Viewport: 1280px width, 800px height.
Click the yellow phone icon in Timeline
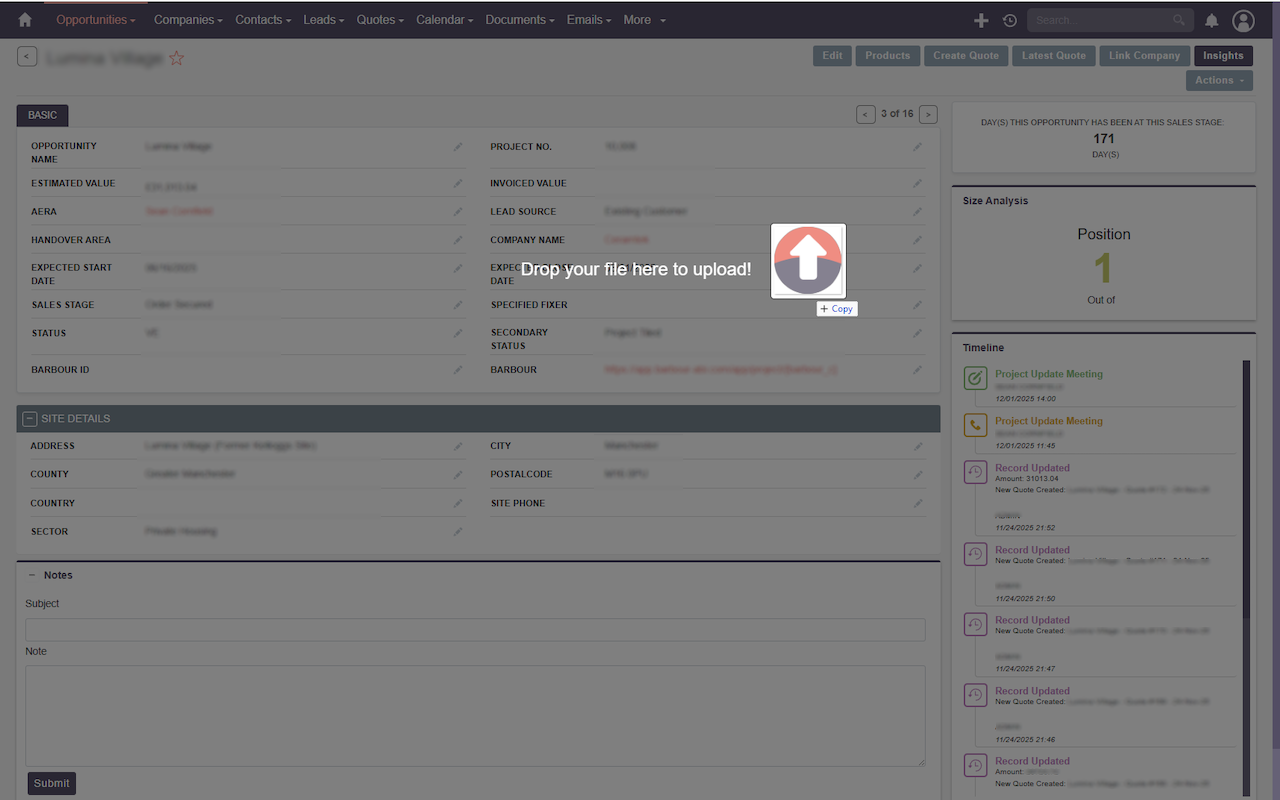pos(975,425)
